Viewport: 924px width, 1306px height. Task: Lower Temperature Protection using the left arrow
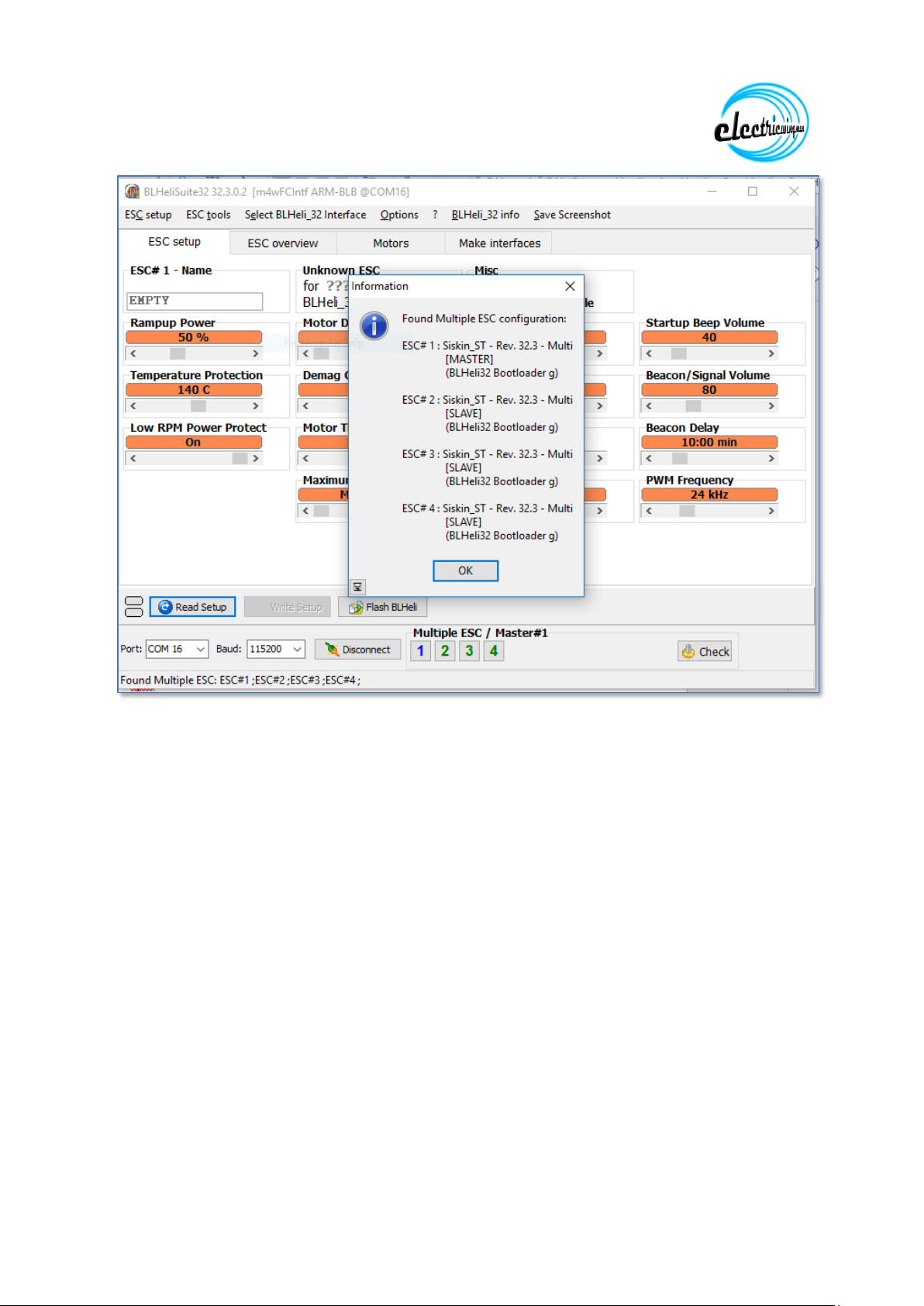[x=133, y=405]
